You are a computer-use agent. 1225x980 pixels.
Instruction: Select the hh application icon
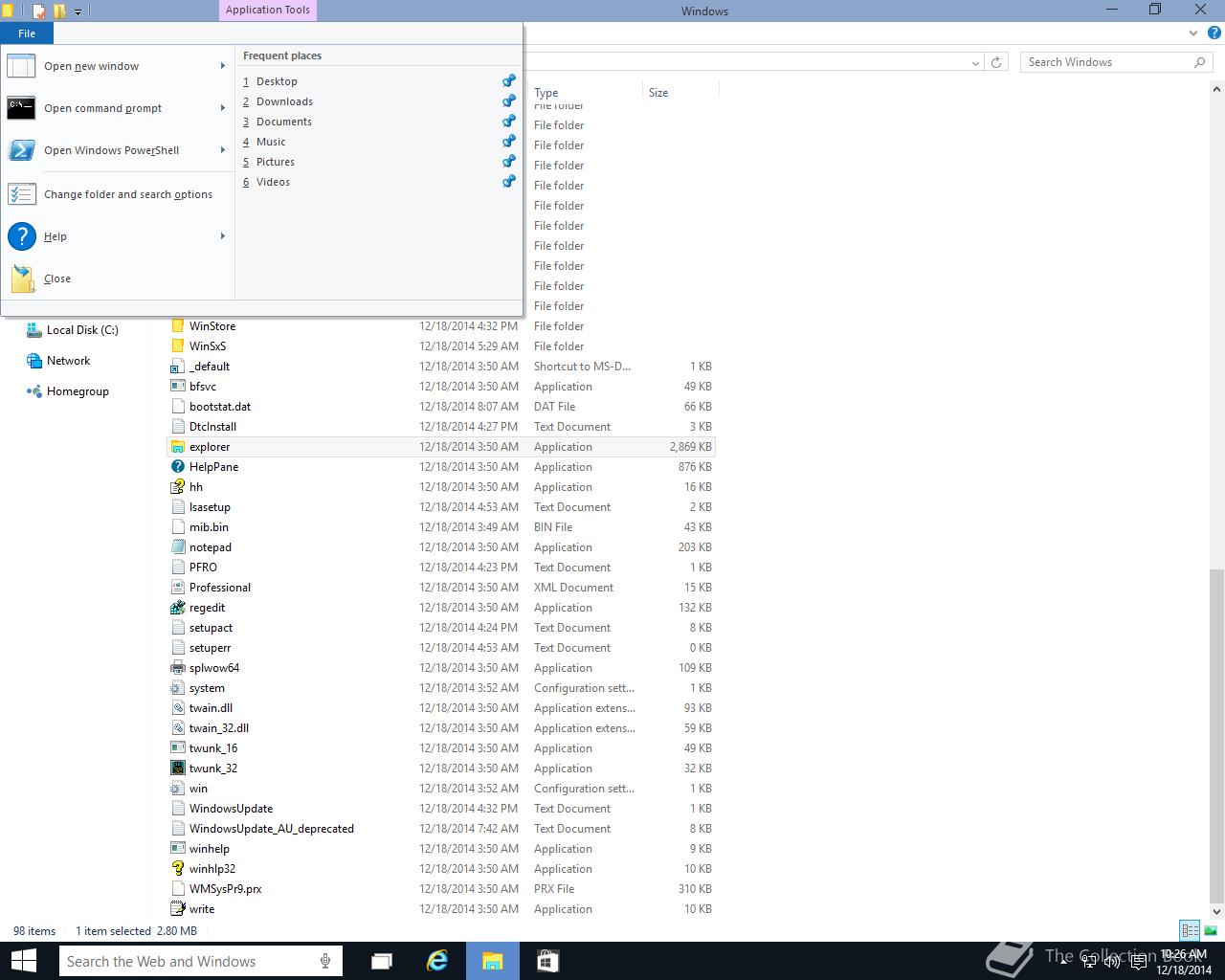tap(177, 487)
